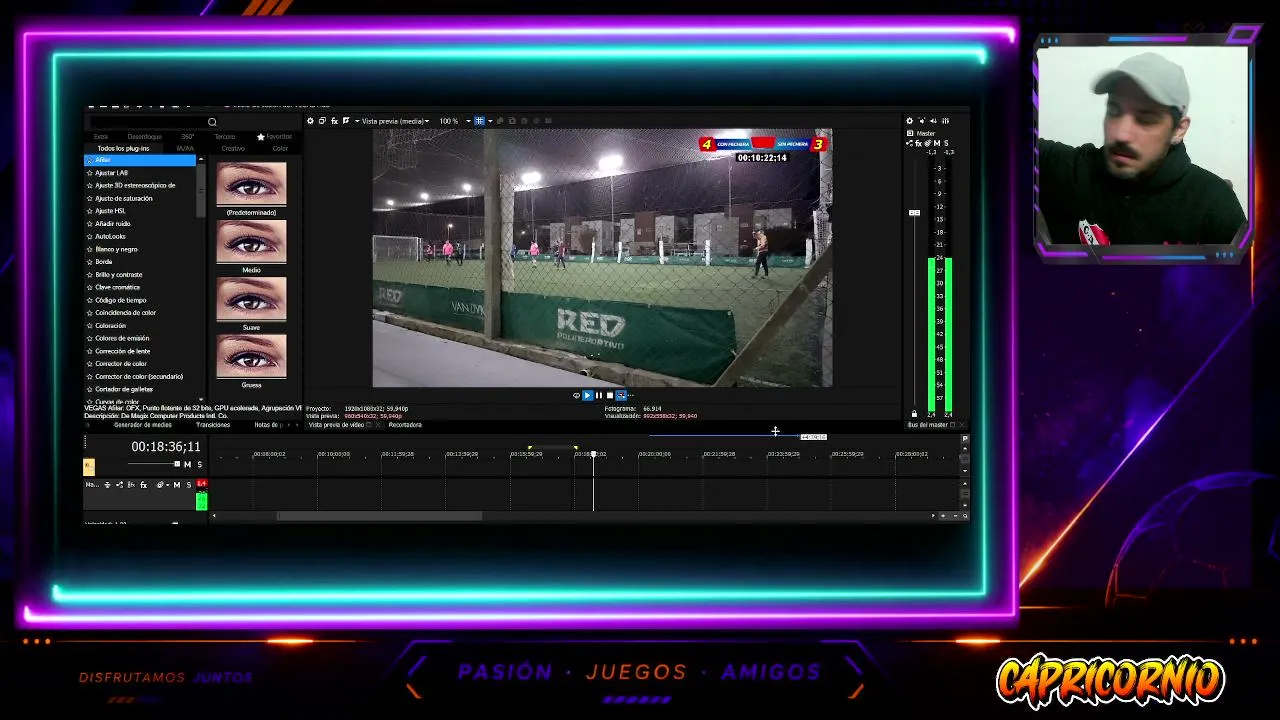
Task: Pick the Añadir ruido effect
Action: 113,224
